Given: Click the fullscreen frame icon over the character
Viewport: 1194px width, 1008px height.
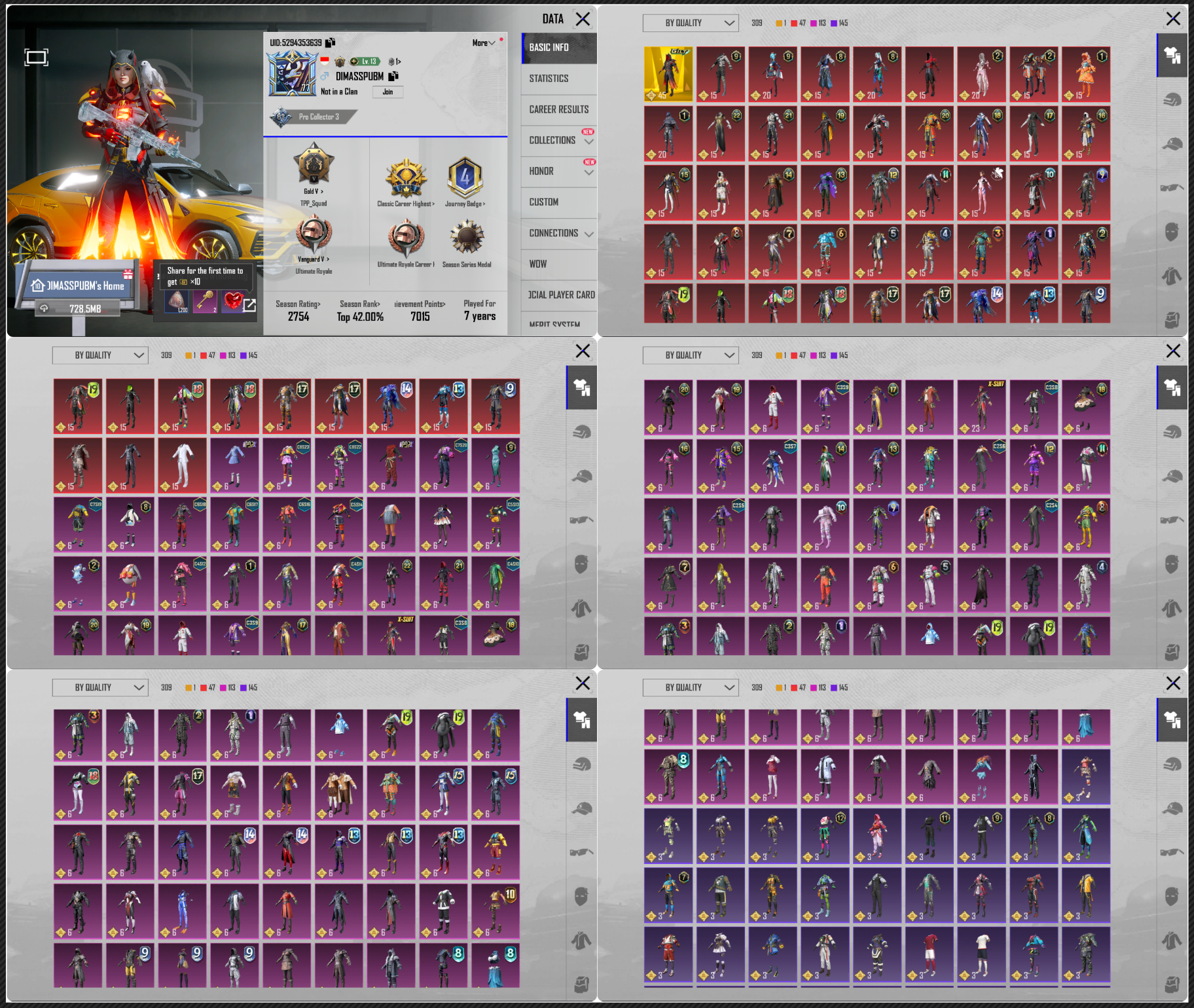Looking at the screenshot, I should coord(36,57).
